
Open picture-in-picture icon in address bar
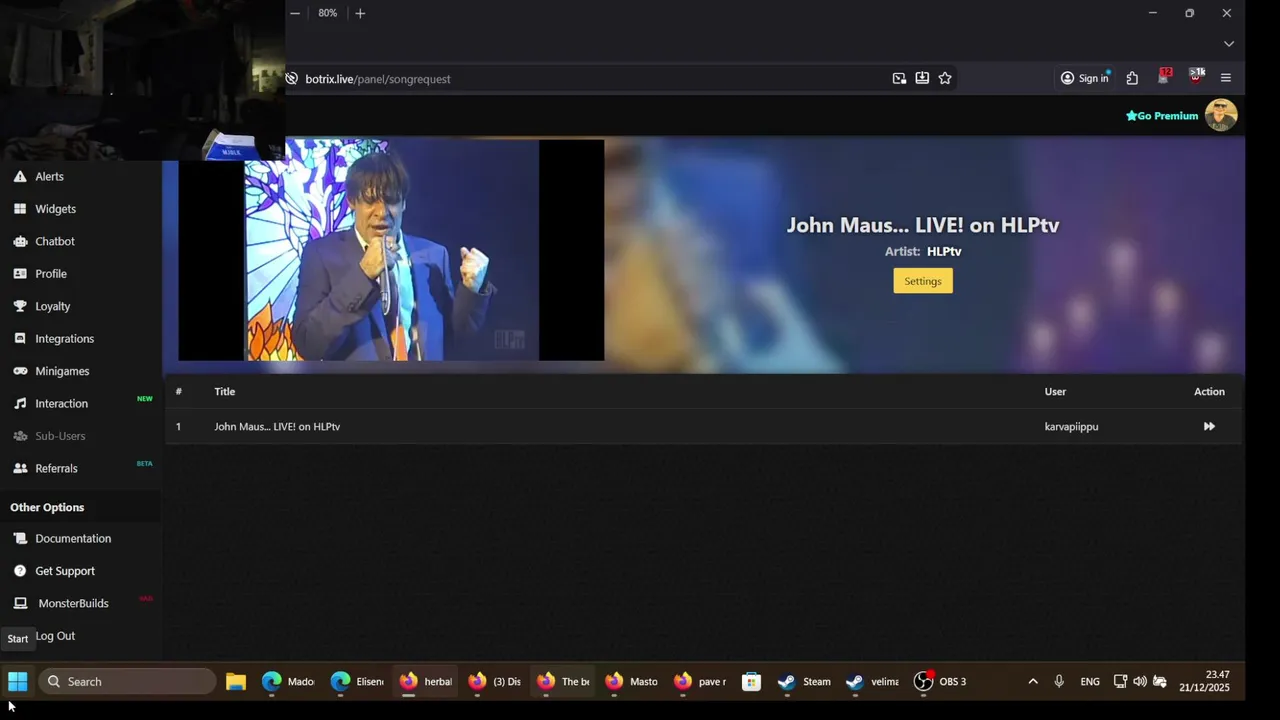click(x=899, y=78)
